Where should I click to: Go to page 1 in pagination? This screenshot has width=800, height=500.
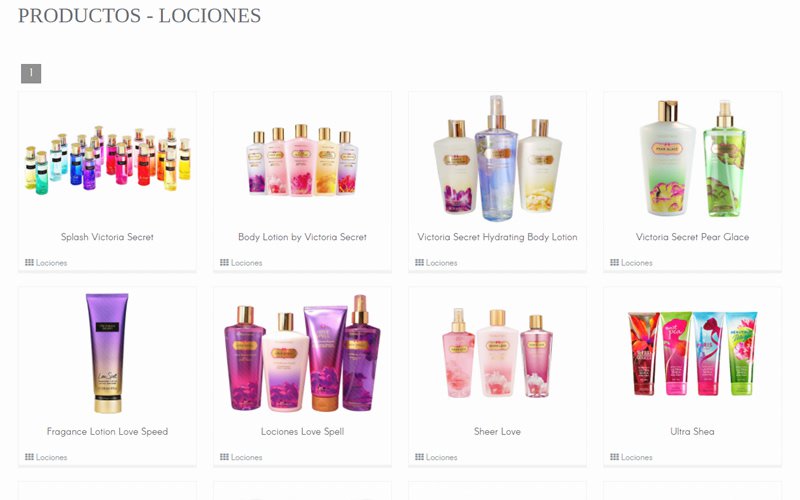pos(31,73)
